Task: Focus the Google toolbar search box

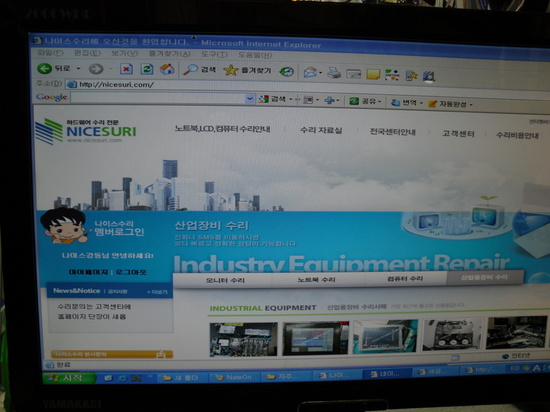Action: tap(158, 98)
